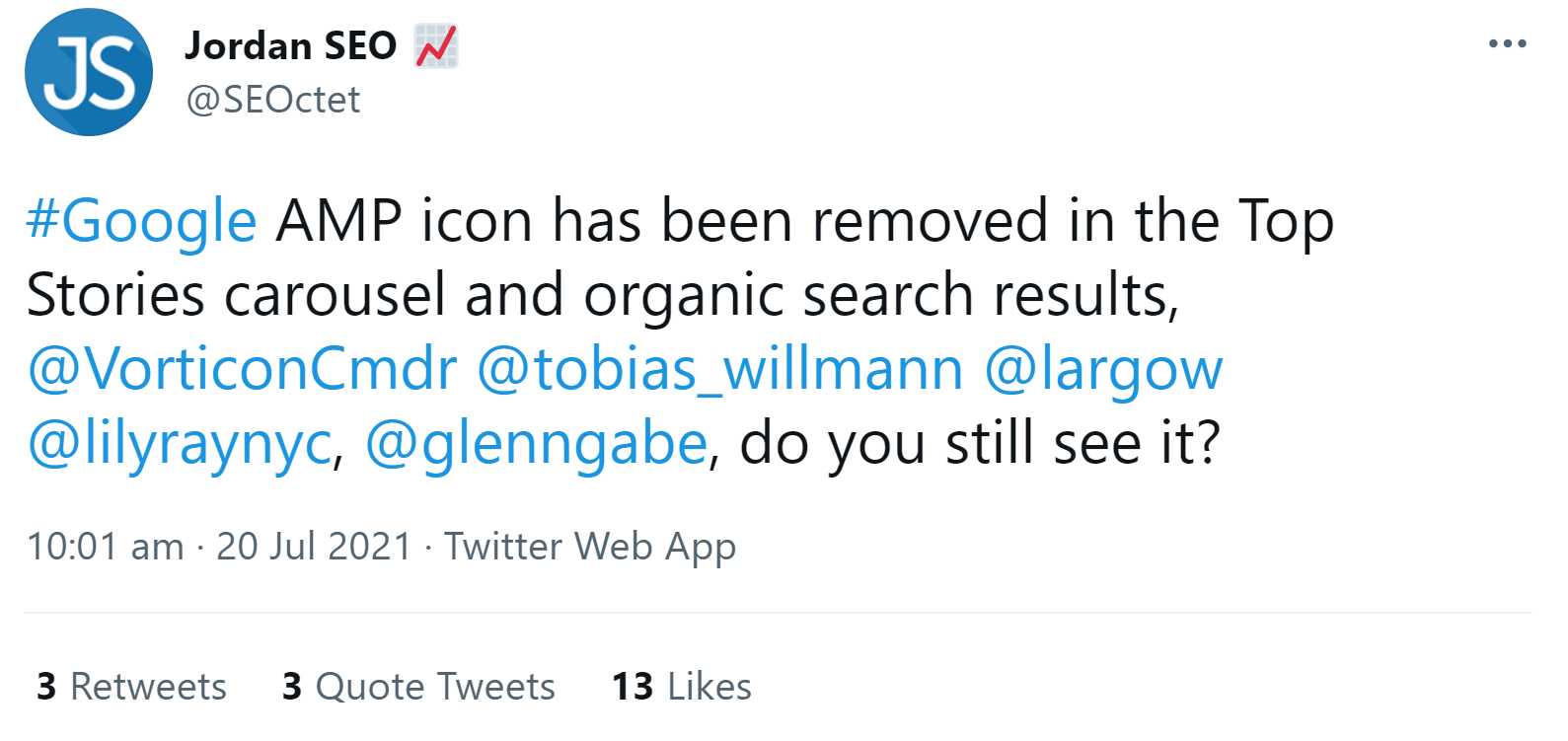Show the 3 Quote Tweets
The image size is (1568, 741).
pos(418,687)
